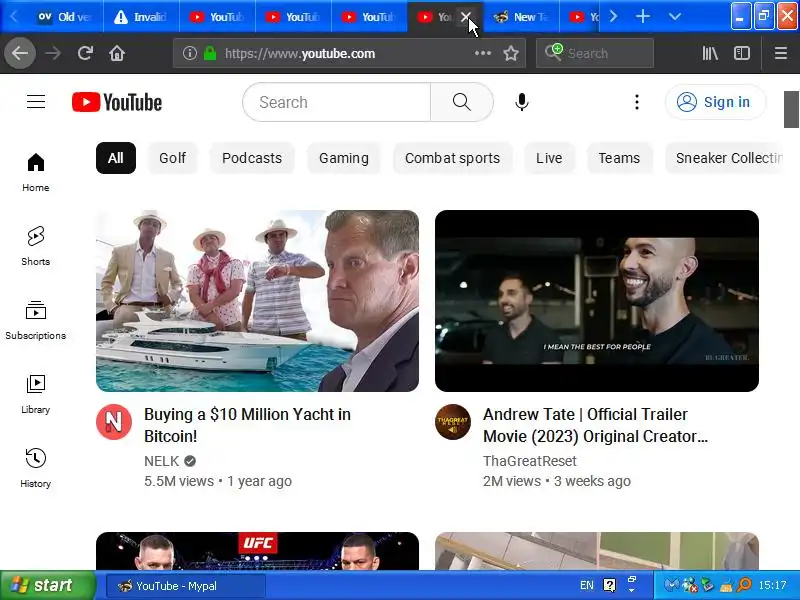Select the Teams filter chip
This screenshot has width=800, height=600.
pos(619,158)
